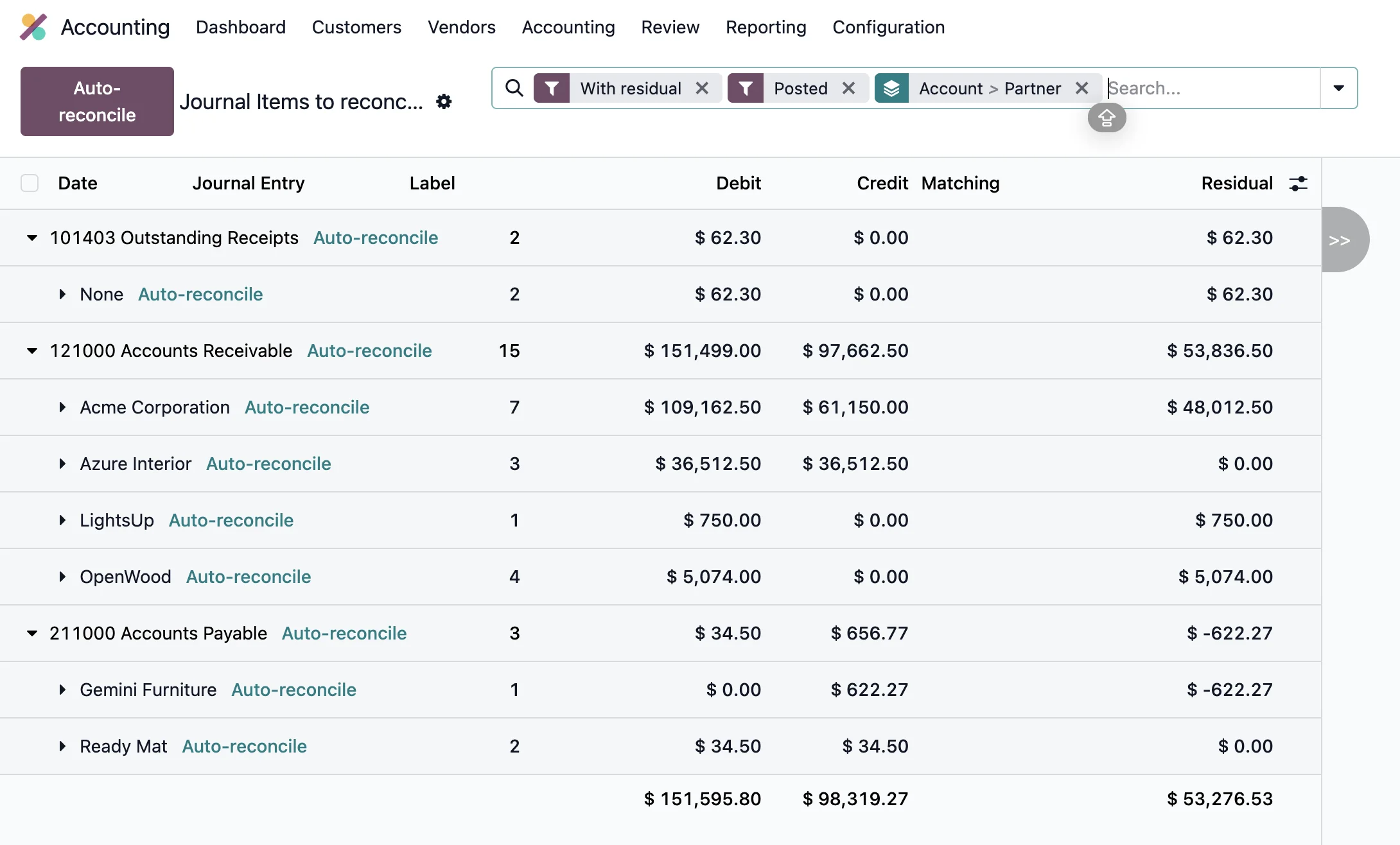Remove the Posted filter

pyautogui.click(x=848, y=88)
